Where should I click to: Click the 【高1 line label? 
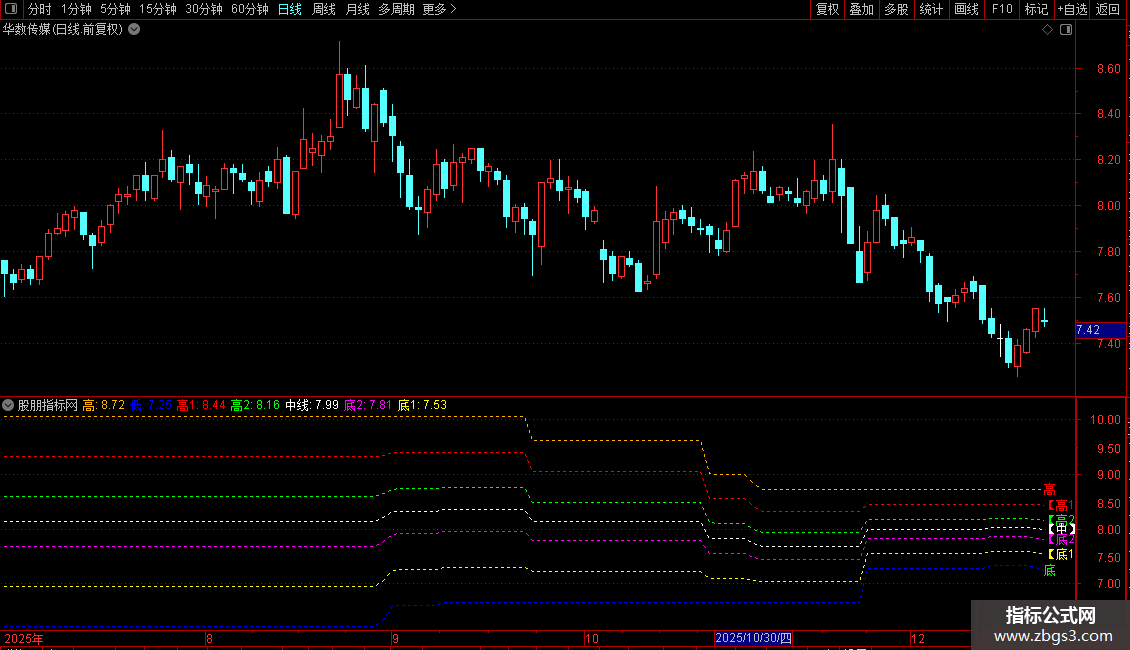pyautogui.click(x=1060, y=505)
